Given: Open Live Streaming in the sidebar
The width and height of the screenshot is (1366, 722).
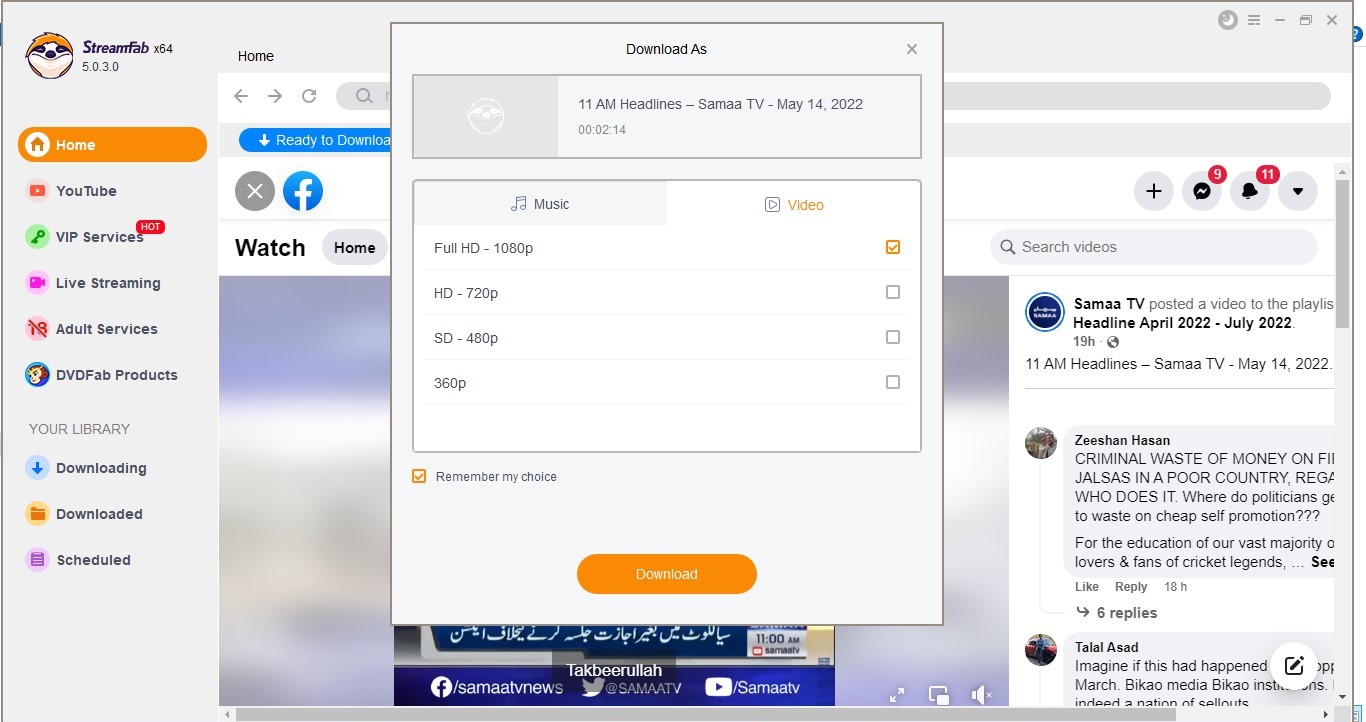Looking at the screenshot, I should tap(94, 283).
